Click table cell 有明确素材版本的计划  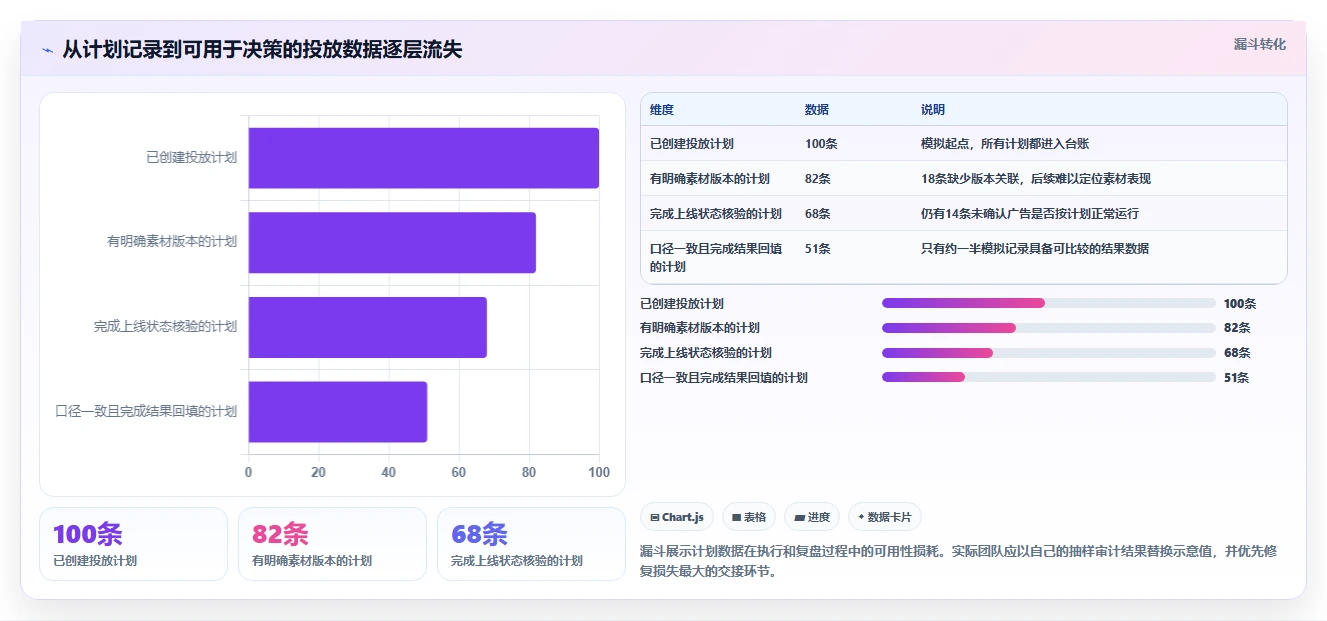click(710, 179)
